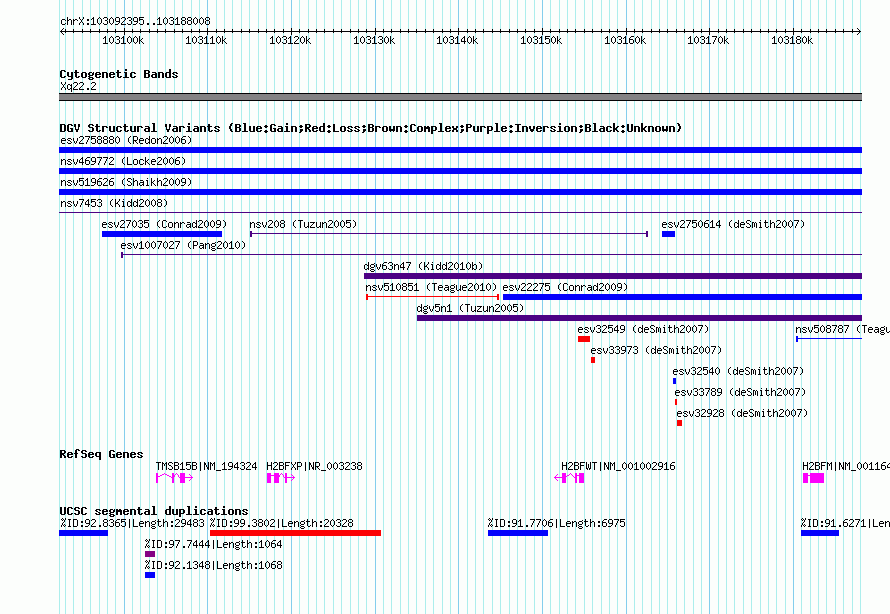
Task: Click the RefSeq Genes track title
Action: tap(101, 454)
